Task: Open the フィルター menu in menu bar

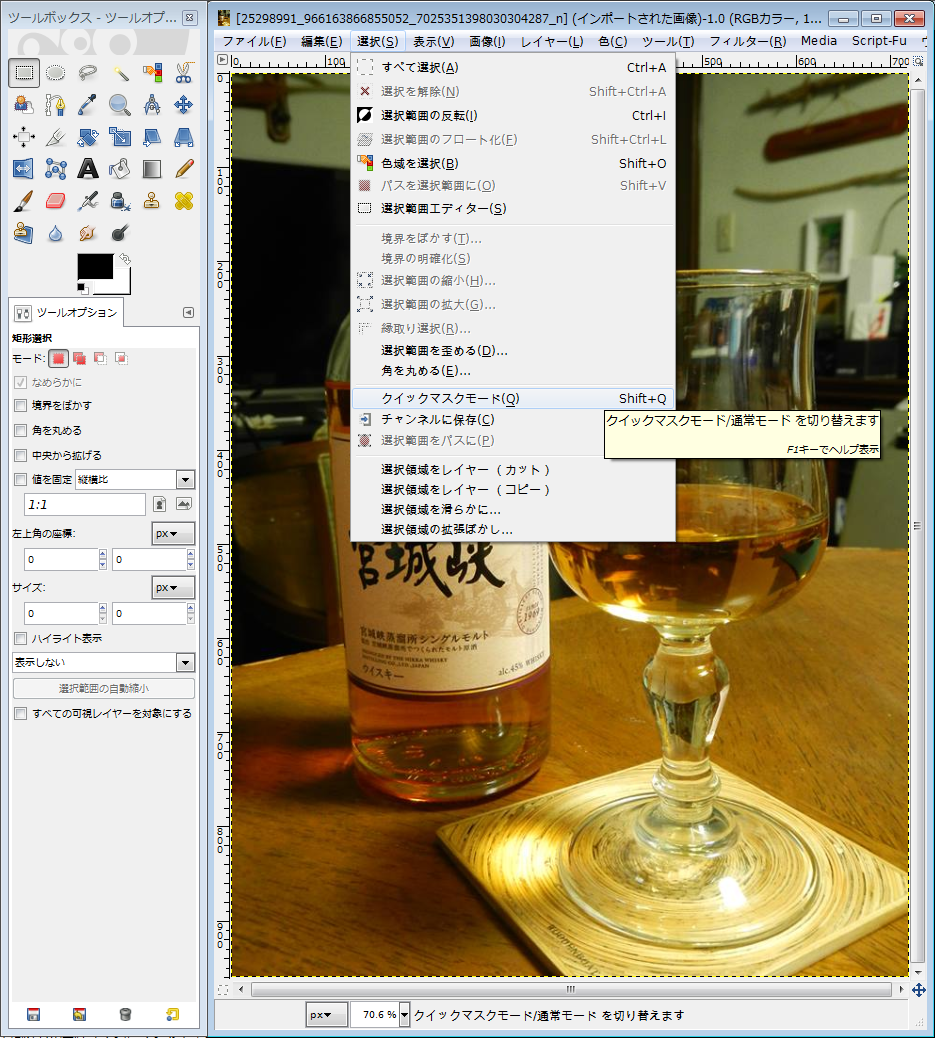Action: 747,41
